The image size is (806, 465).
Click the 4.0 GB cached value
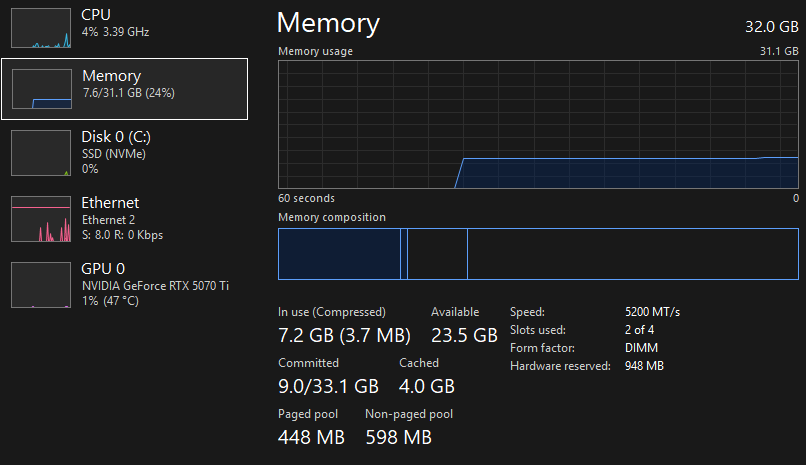(x=427, y=386)
